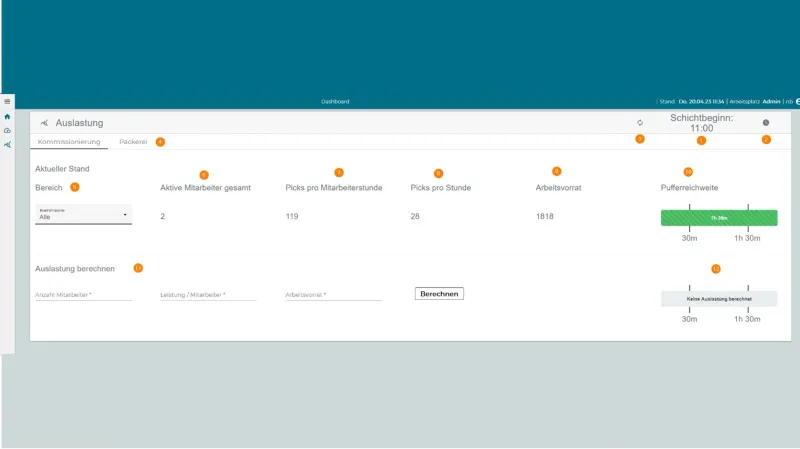The width and height of the screenshot is (800, 449).
Task: Click the Admin user name in header
Action: click(x=771, y=102)
